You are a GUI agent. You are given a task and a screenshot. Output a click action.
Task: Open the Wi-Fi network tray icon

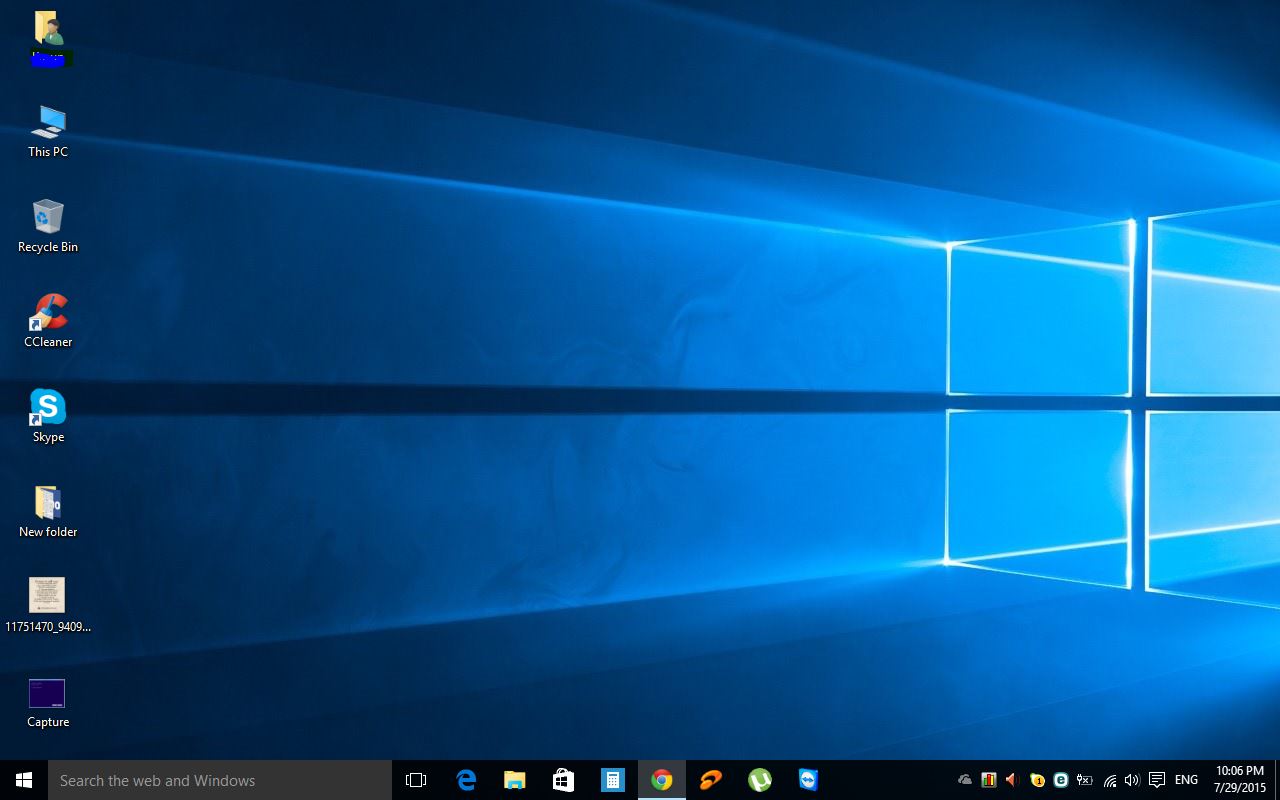1109,780
